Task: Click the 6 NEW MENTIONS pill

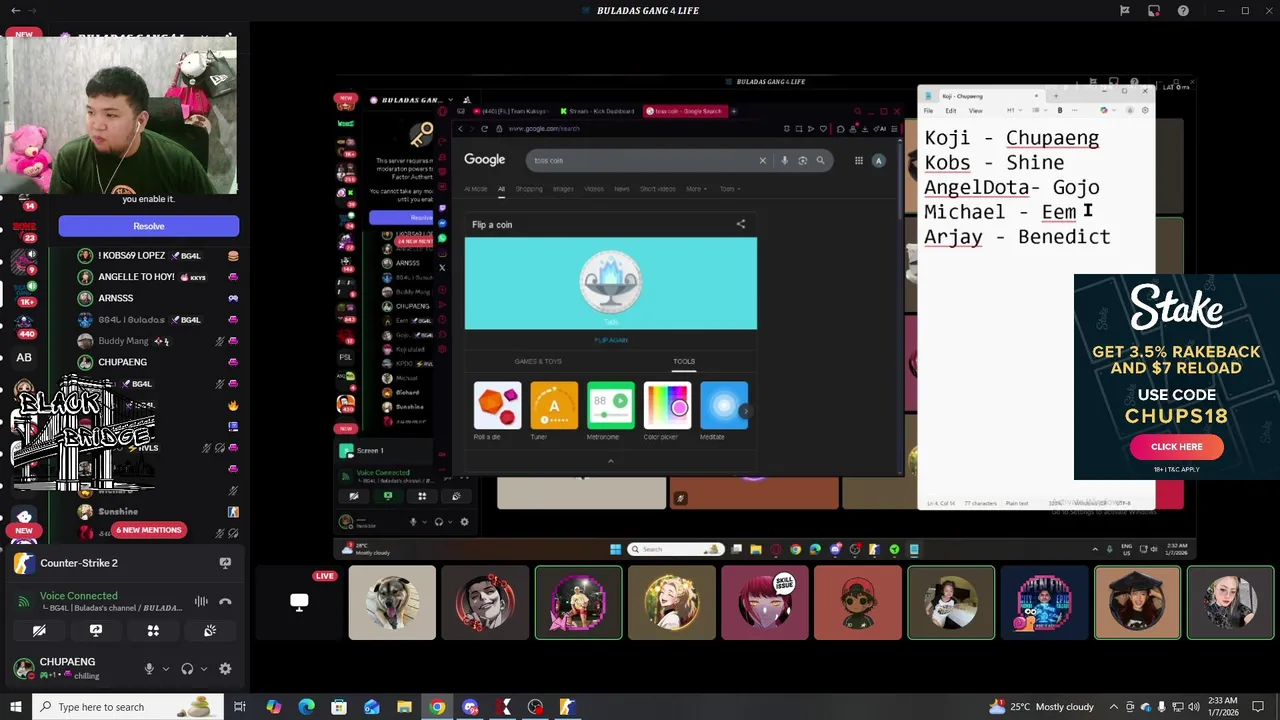Action: pos(148,530)
